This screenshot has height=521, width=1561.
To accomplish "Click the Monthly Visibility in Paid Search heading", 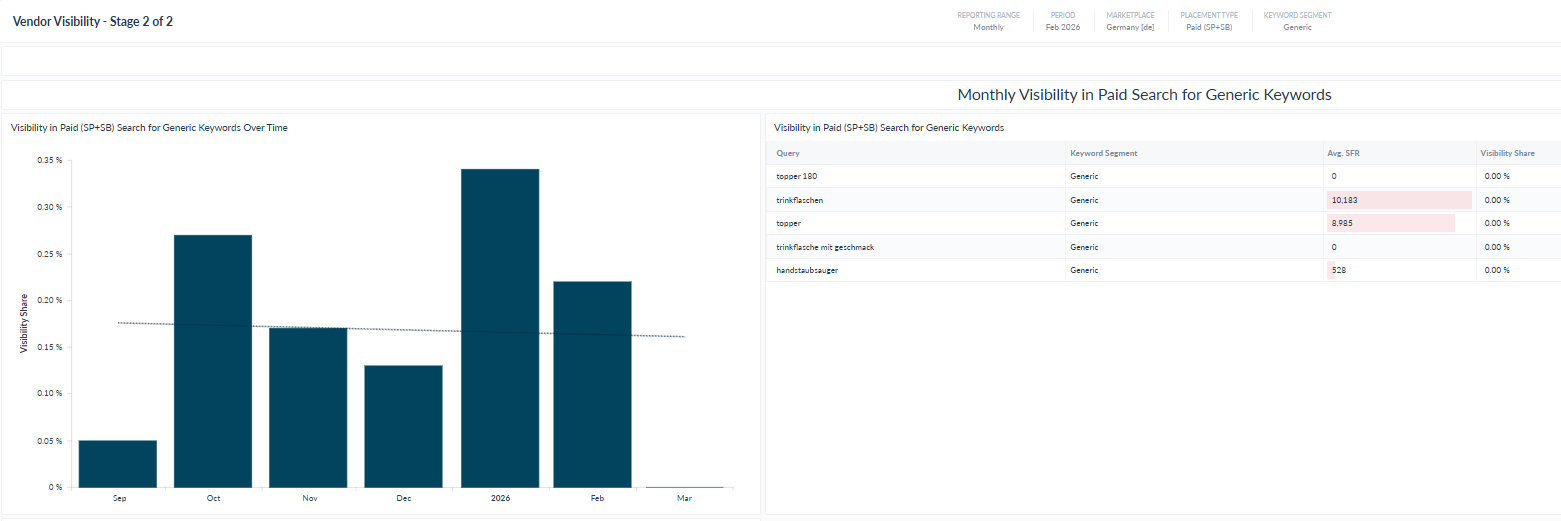I will 1144,95.
